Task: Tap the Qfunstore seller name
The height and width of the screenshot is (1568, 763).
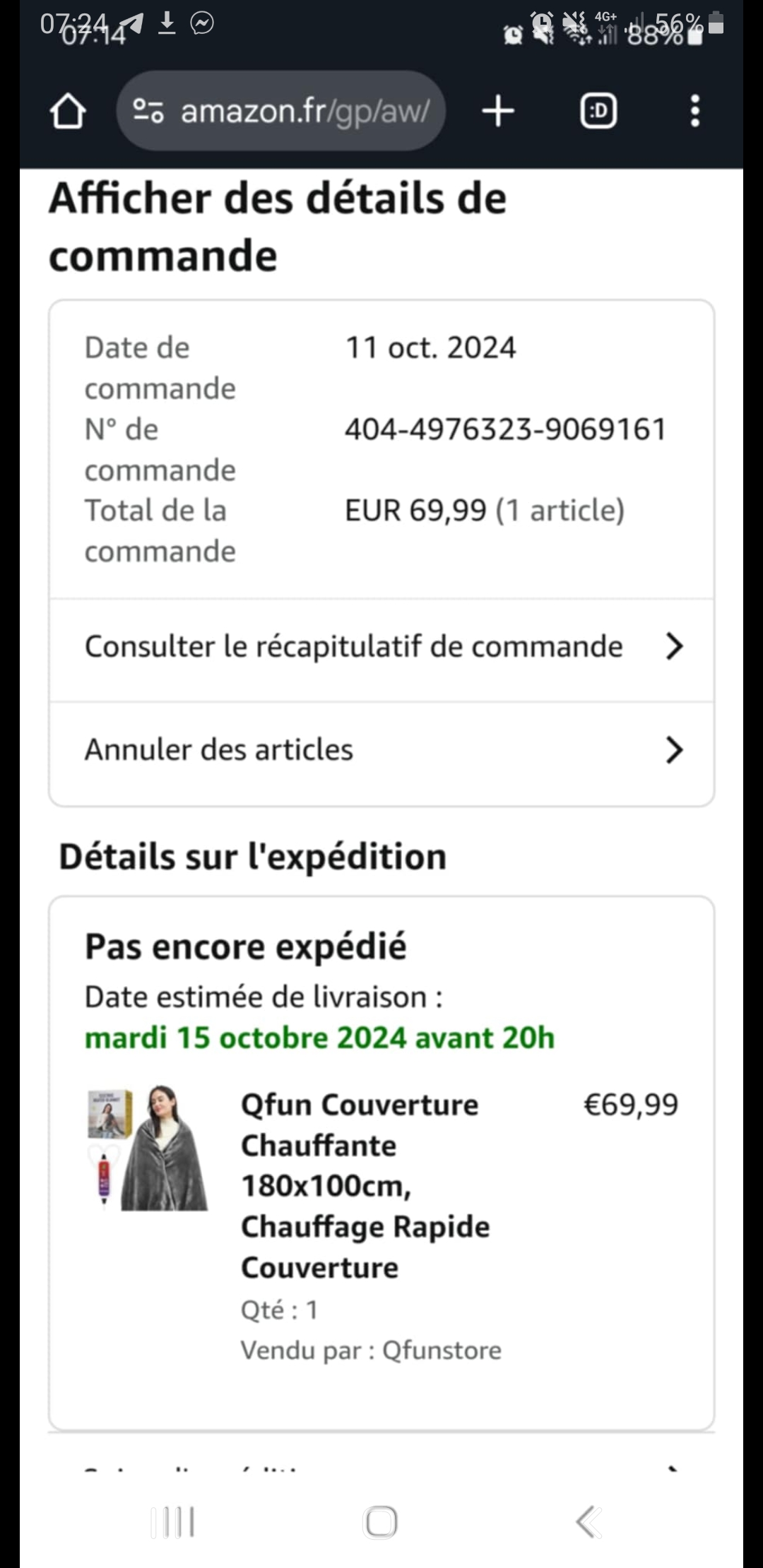Action: point(442,1350)
